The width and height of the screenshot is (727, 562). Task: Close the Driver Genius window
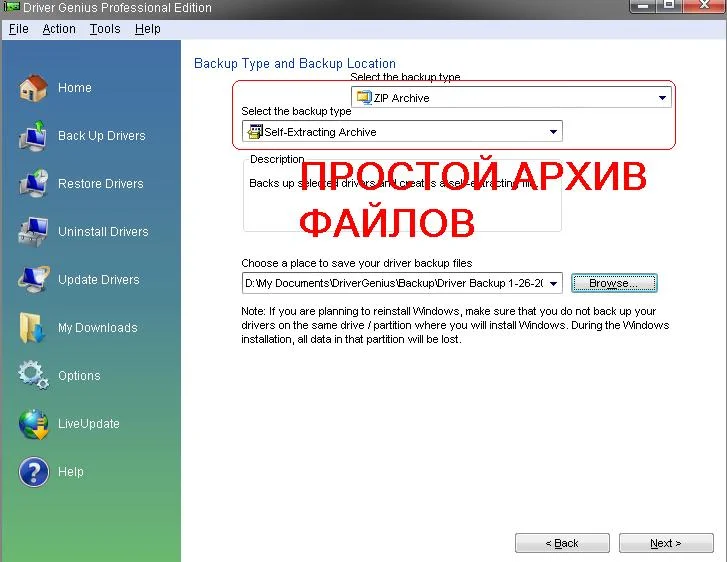pyautogui.click(x=704, y=6)
